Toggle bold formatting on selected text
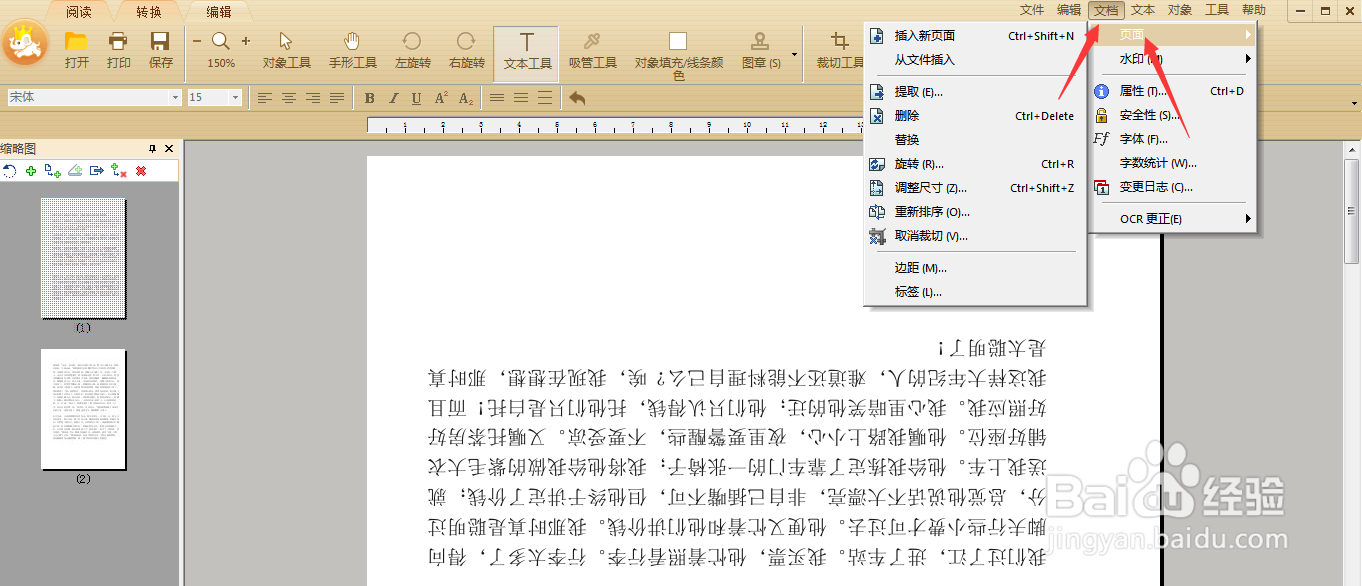This screenshot has height=586, width=1362. [369, 97]
